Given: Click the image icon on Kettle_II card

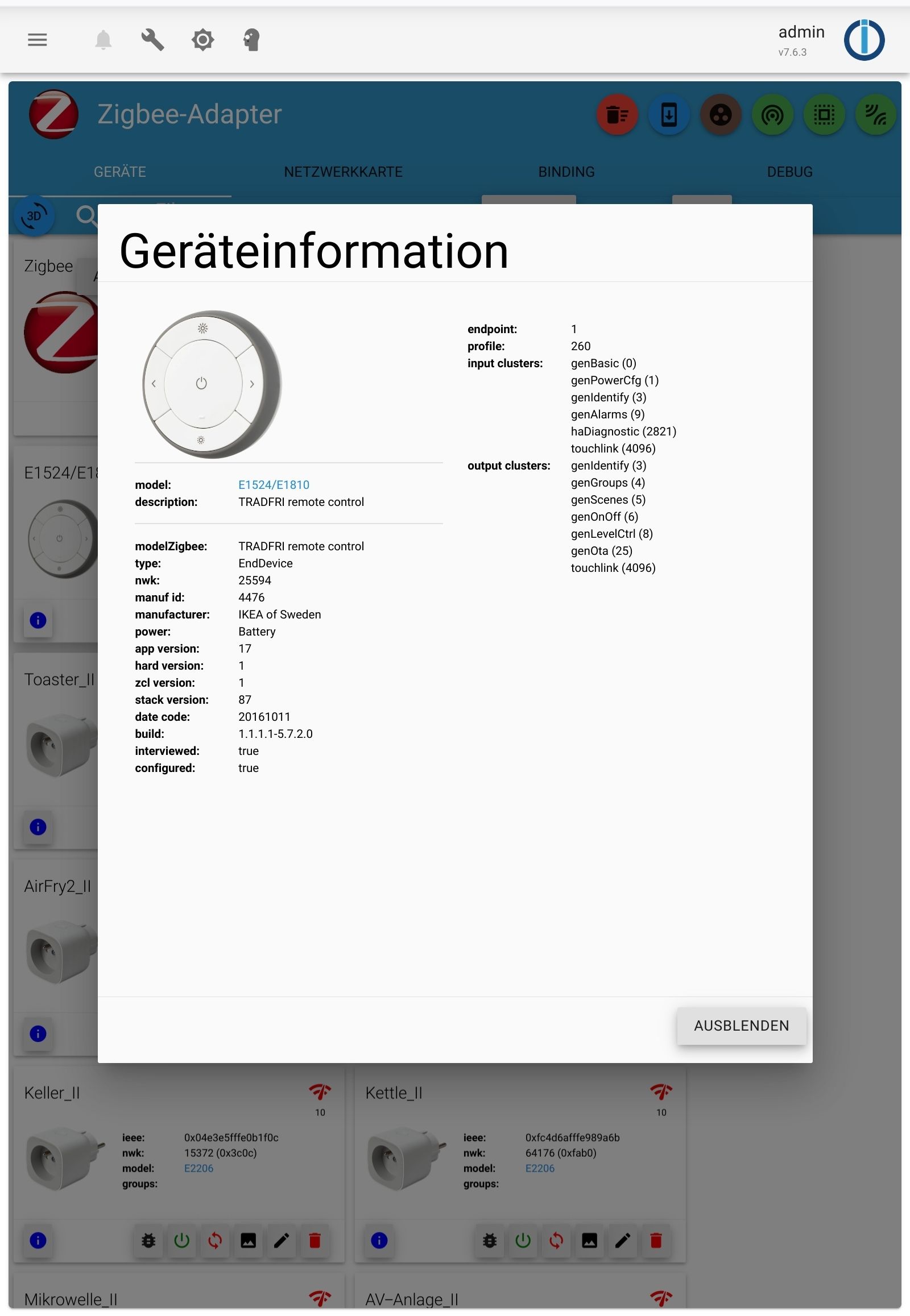Looking at the screenshot, I should point(590,1241).
